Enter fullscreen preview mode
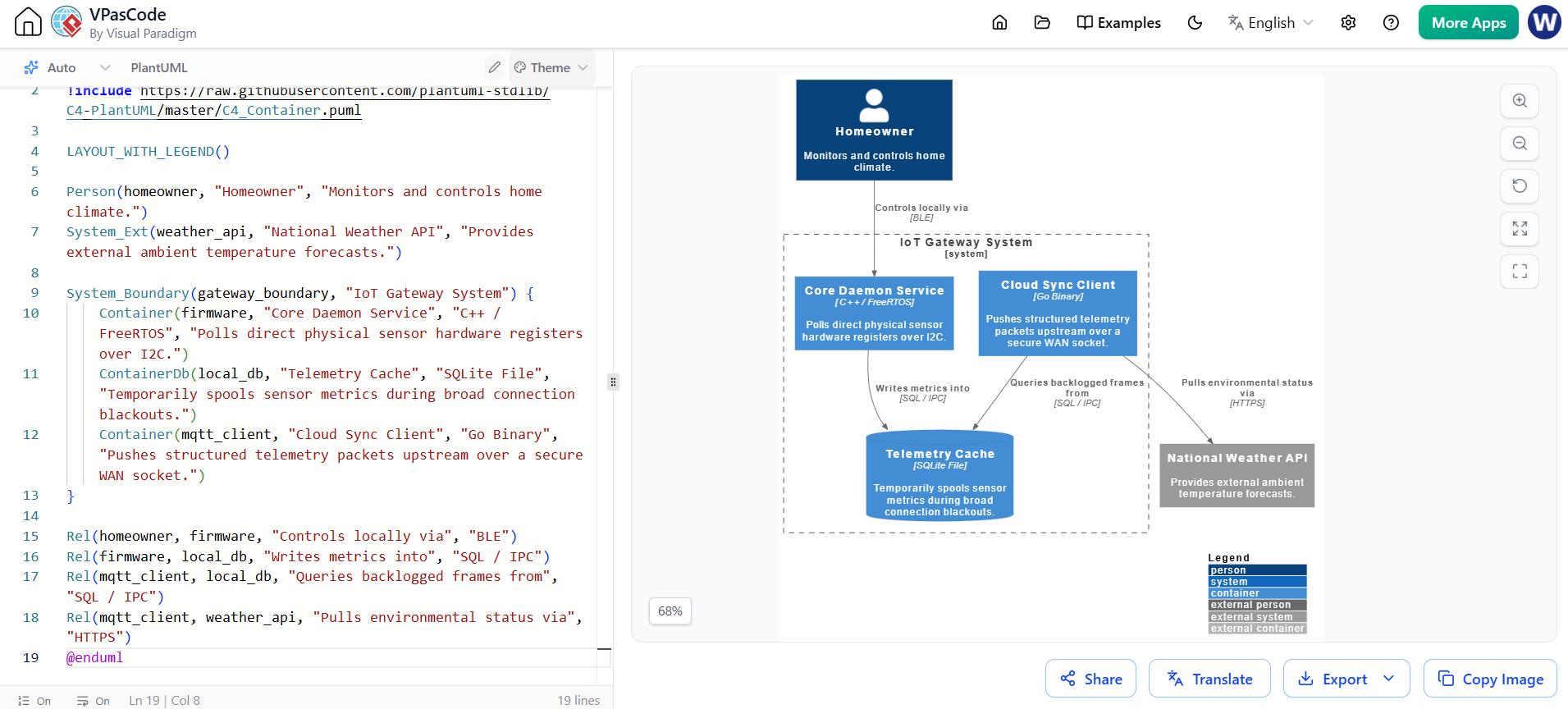 tap(1520, 272)
